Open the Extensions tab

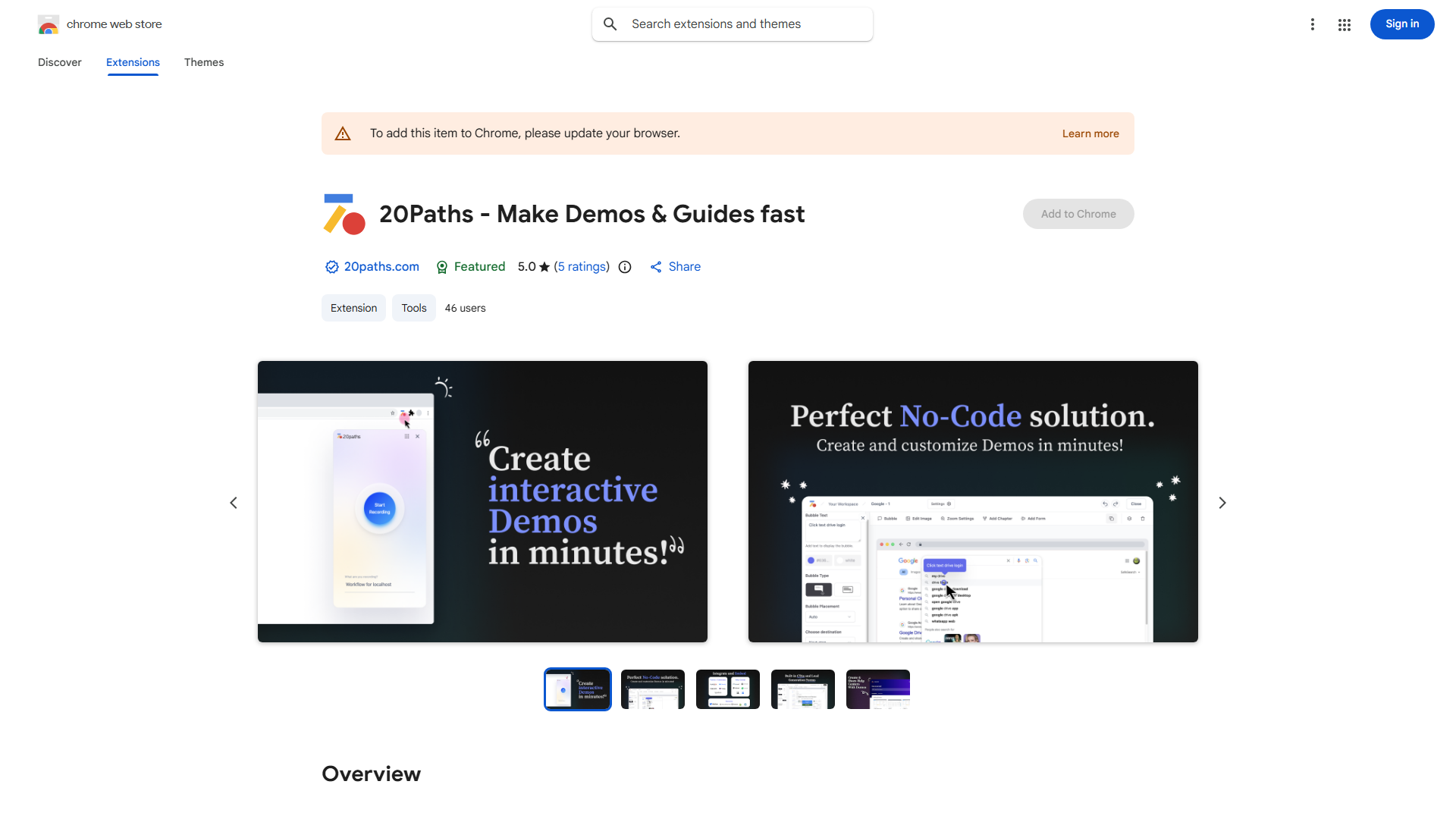133,62
